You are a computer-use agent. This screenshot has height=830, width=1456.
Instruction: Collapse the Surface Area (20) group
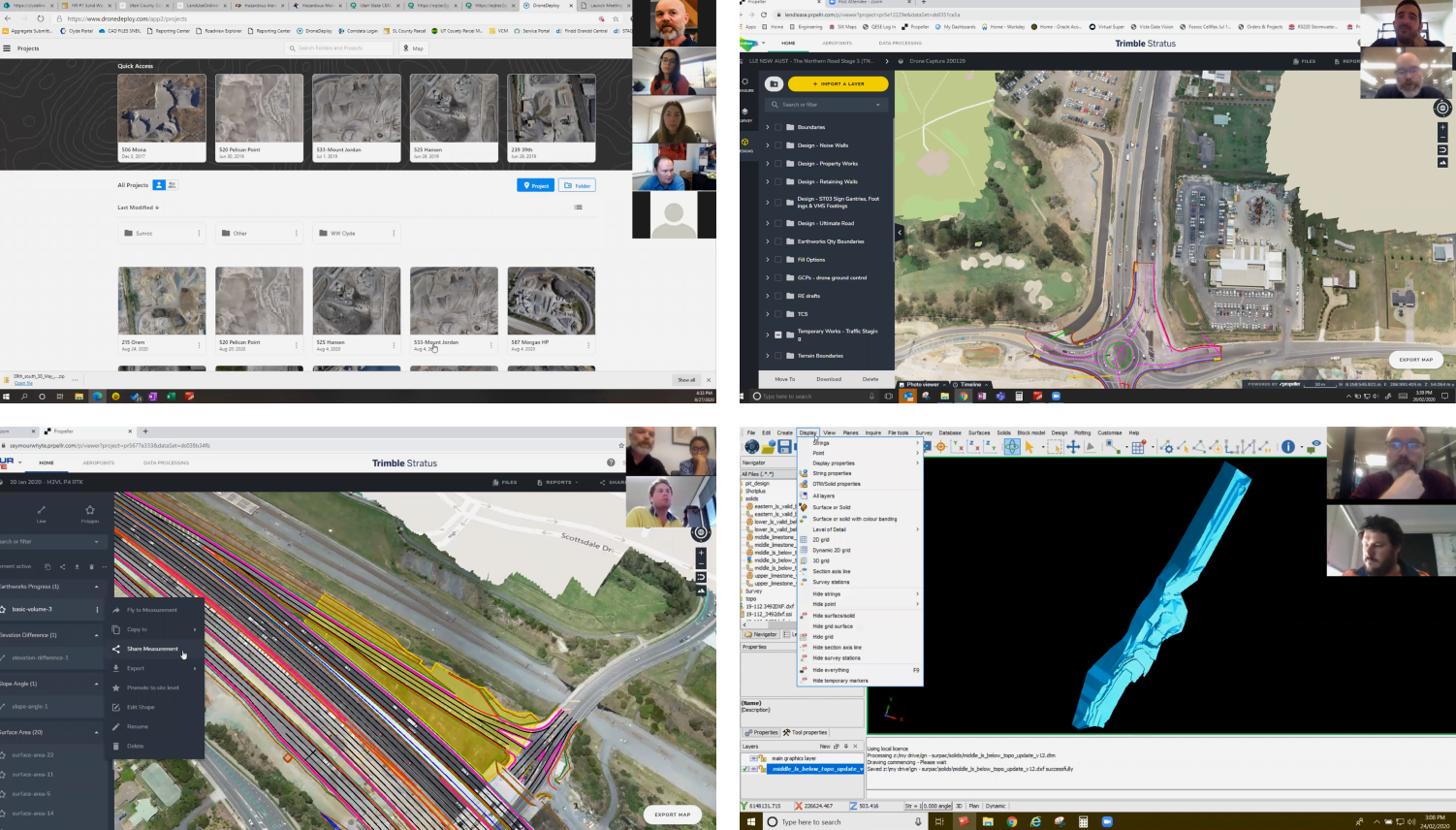[x=96, y=732]
